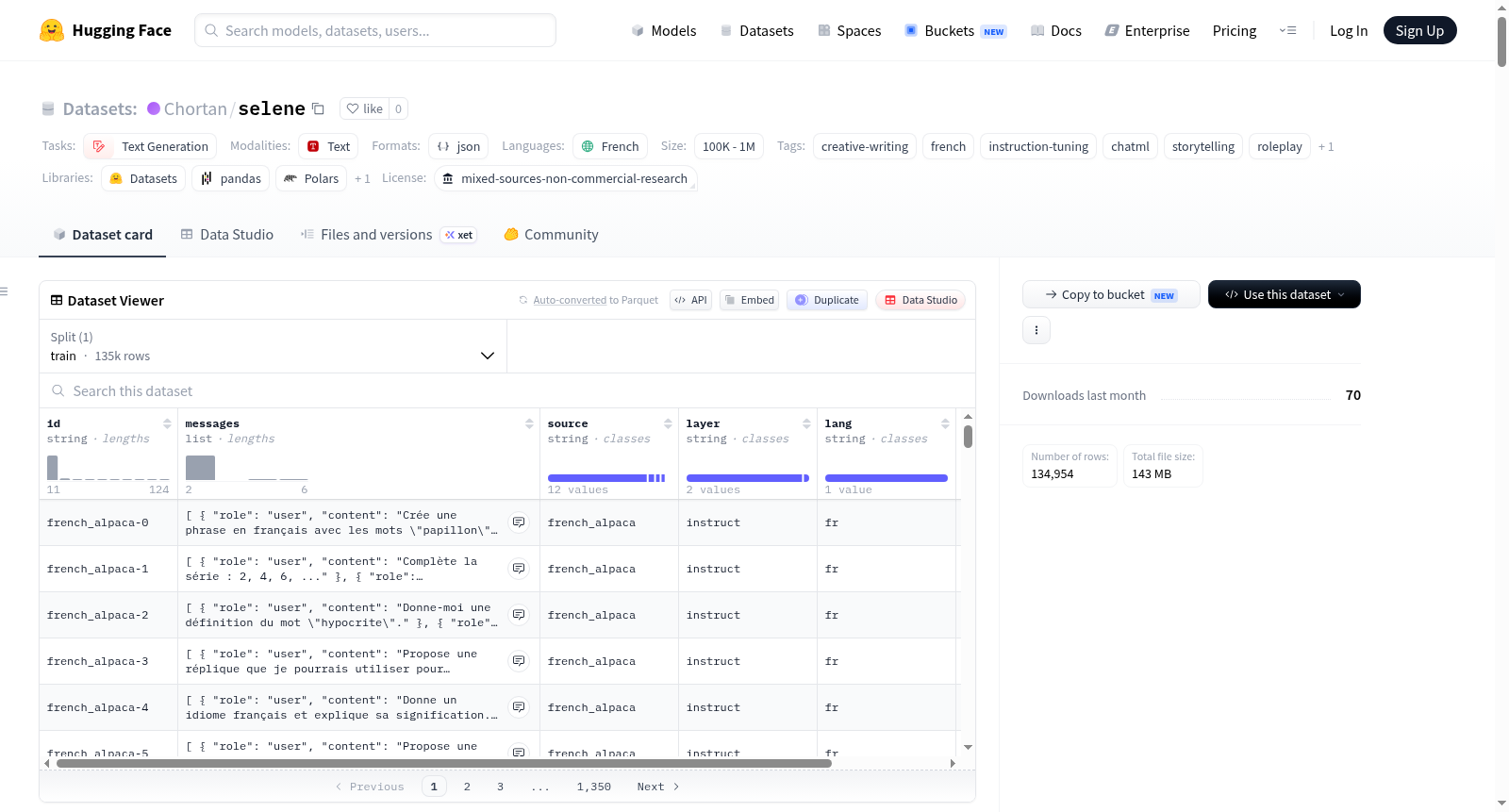Go to the Next page of rows
This screenshot has width=1509, height=812.
coord(658,787)
